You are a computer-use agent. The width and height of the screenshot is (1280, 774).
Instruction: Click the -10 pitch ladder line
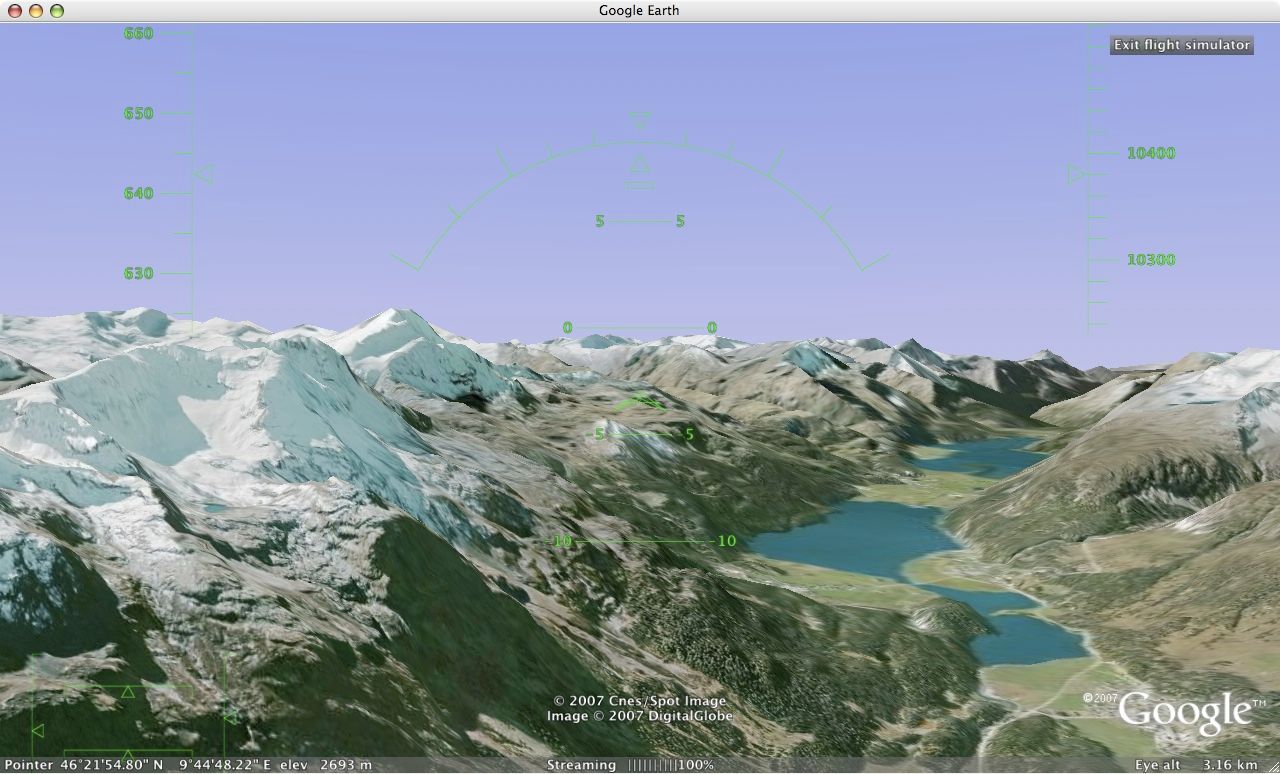(x=644, y=541)
